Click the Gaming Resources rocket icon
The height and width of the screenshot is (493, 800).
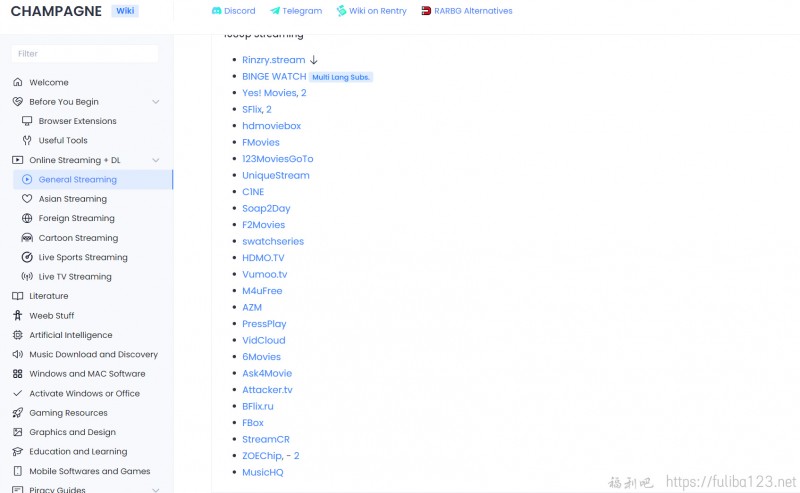(17, 413)
